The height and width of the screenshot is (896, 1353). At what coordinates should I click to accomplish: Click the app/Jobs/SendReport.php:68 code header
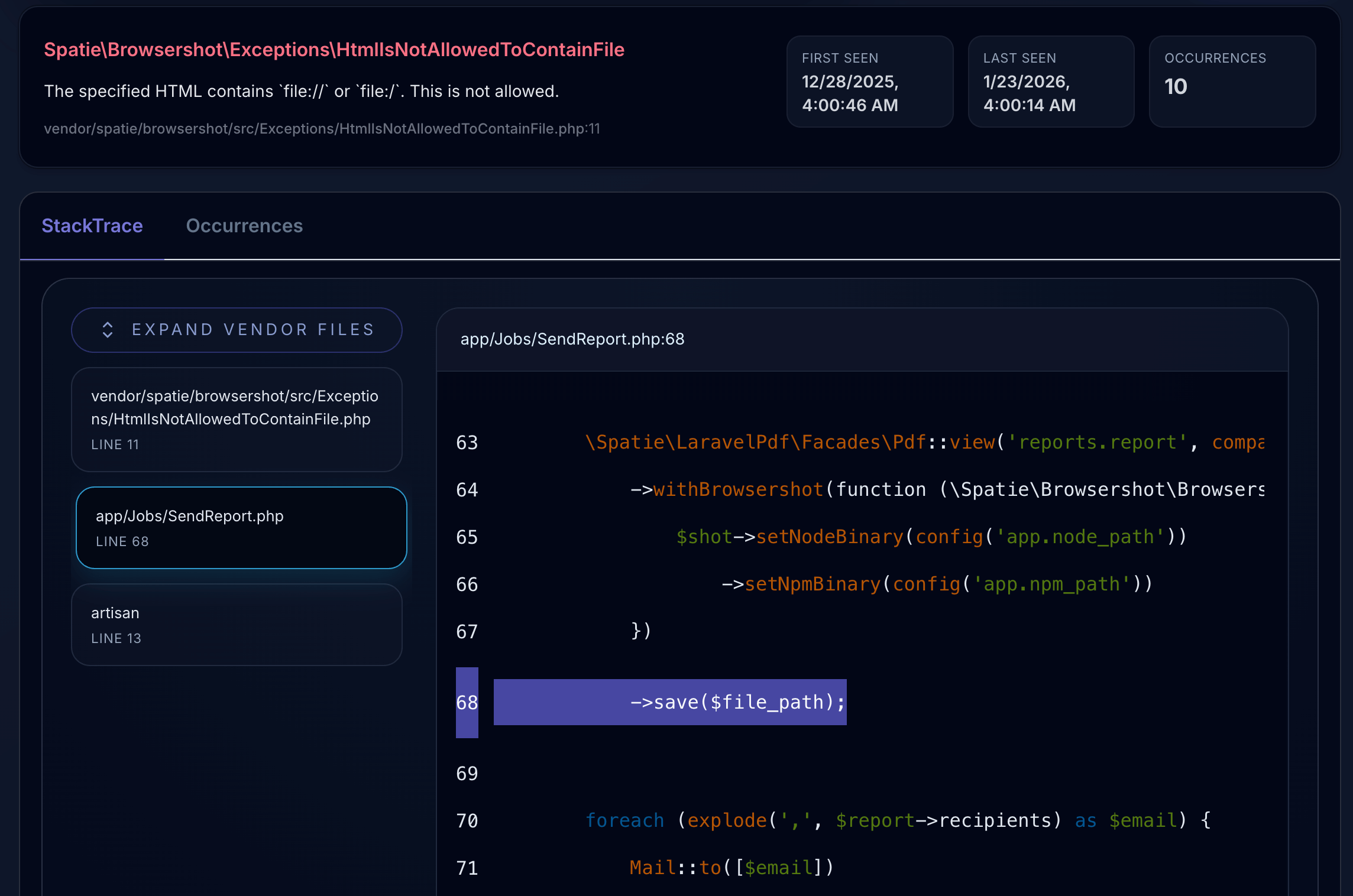572,339
